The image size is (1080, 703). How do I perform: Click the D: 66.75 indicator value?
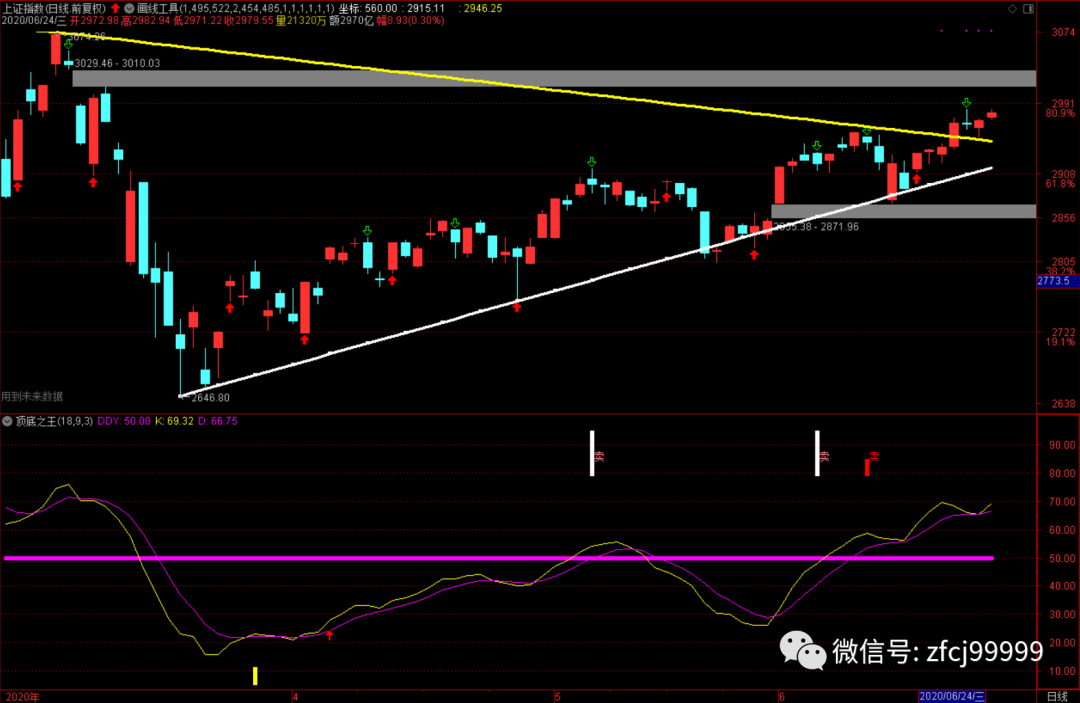218,421
